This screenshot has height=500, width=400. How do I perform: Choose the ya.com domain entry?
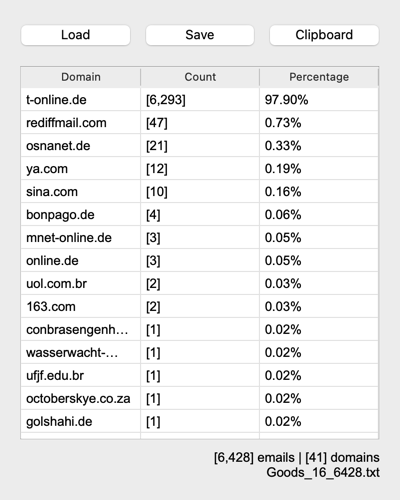click(x=200, y=169)
